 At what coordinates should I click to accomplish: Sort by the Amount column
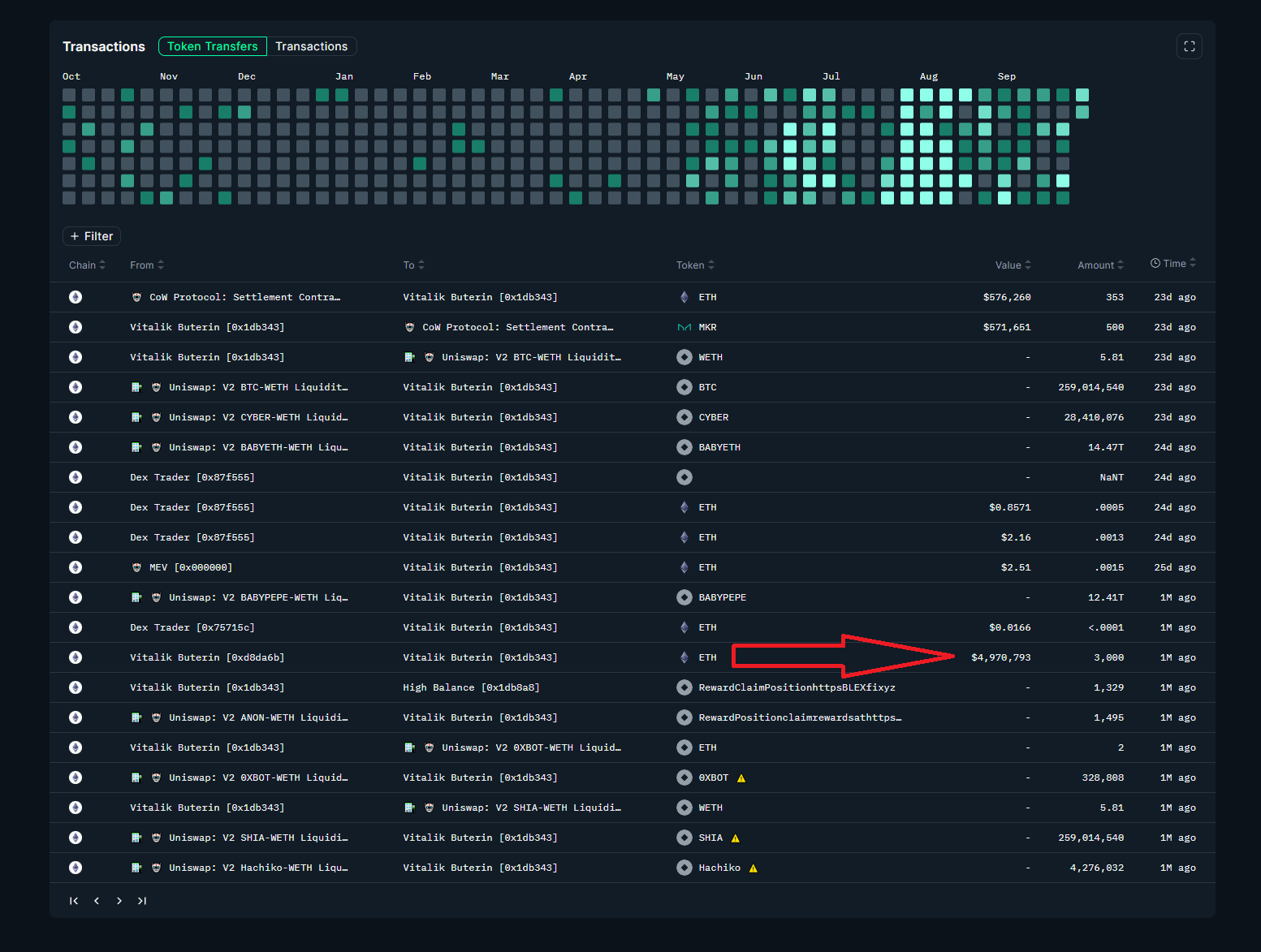[1100, 265]
